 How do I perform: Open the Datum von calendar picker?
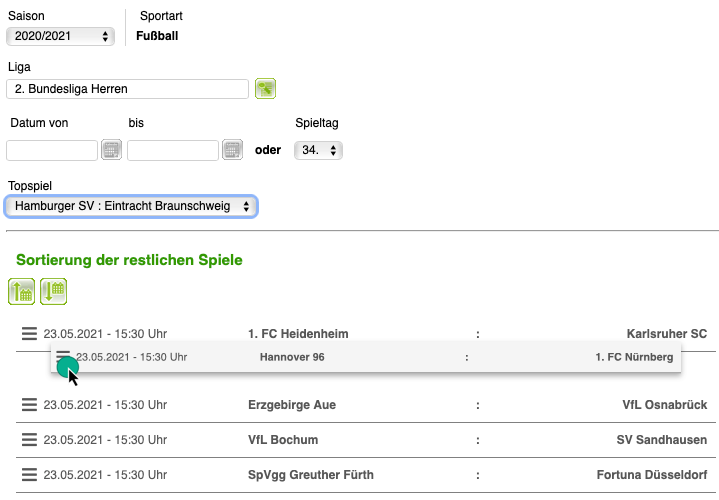pos(111,150)
